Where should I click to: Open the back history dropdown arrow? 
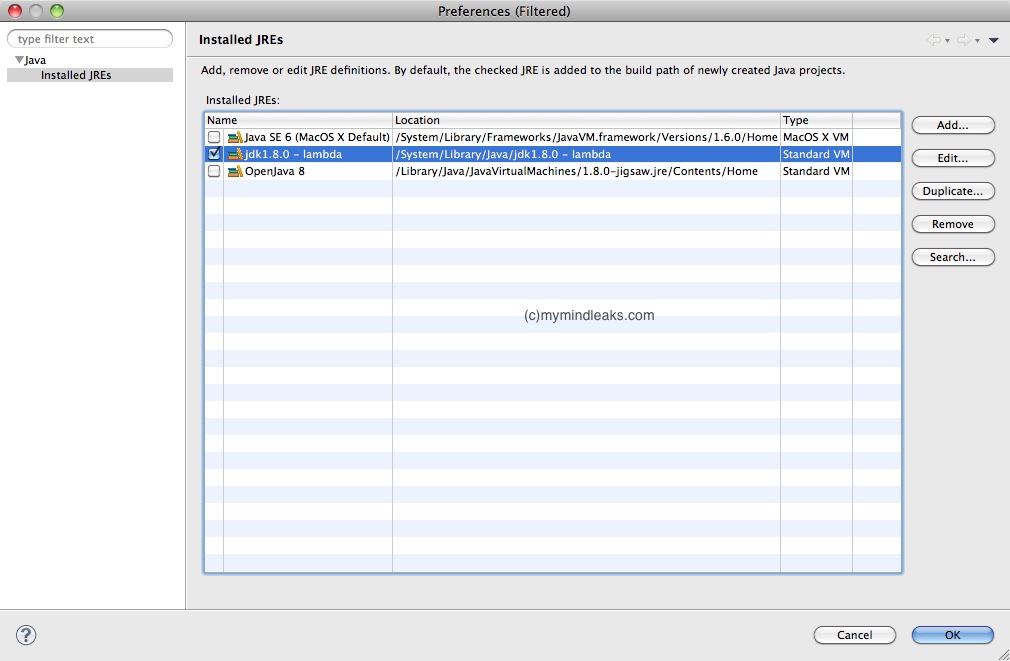pos(948,41)
